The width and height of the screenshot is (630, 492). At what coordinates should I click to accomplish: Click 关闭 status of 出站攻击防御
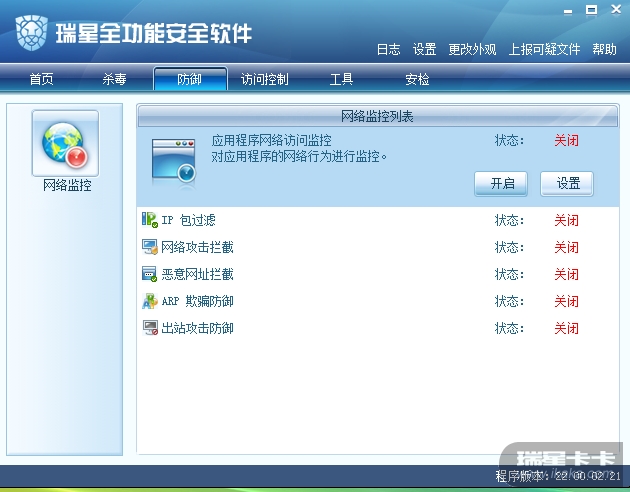click(567, 328)
